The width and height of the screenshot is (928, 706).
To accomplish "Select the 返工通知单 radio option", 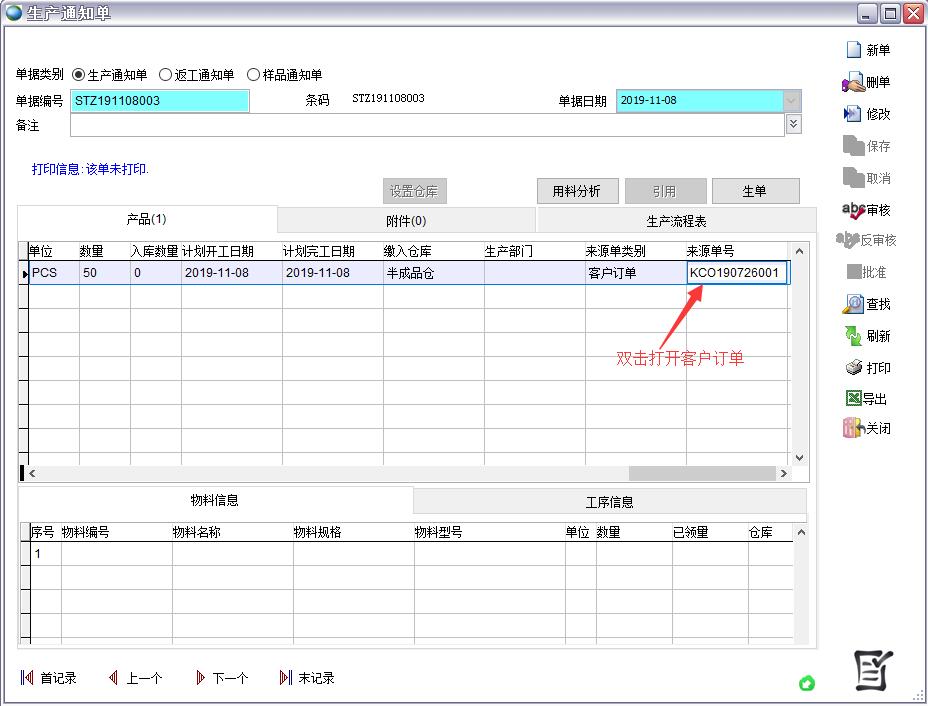I will (166, 75).
